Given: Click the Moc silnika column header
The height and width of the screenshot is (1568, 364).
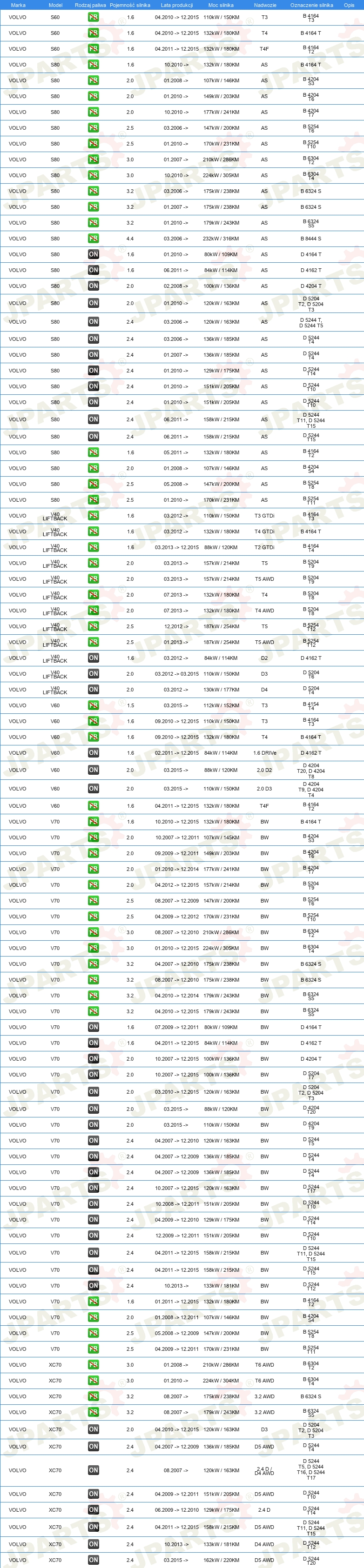Looking at the screenshot, I should pyautogui.click(x=221, y=5).
